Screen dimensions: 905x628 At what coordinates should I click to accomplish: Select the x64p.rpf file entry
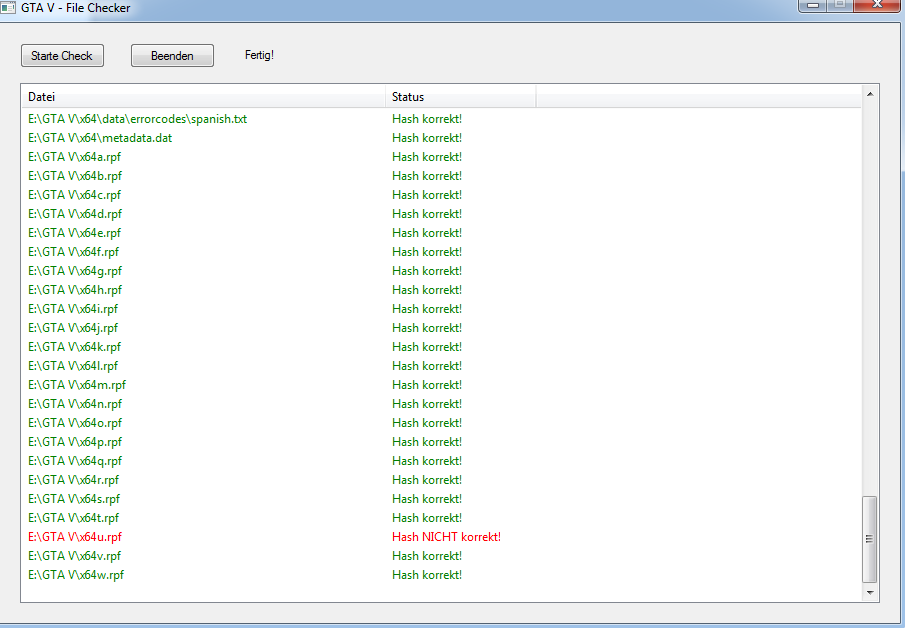pyautogui.click(x=75, y=443)
